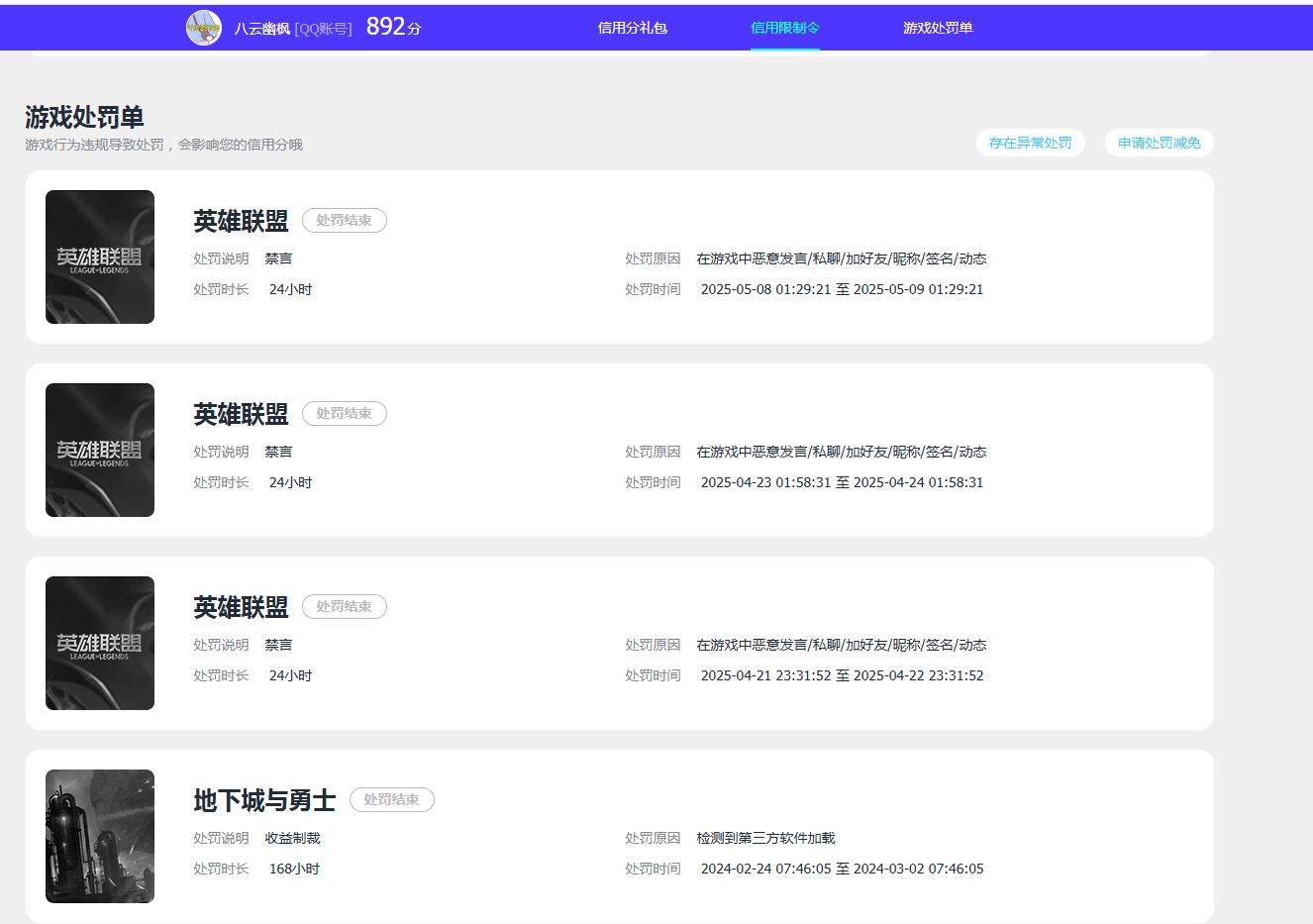Click the 处罚结束 badge on 地下城与勇士 card

(392, 799)
